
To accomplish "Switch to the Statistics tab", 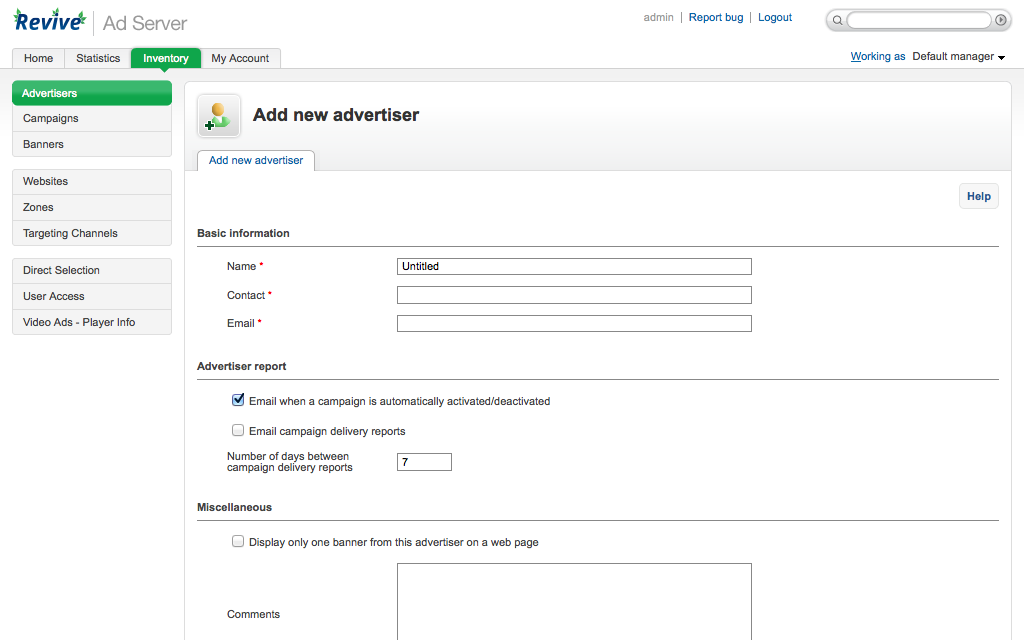I will click(97, 58).
